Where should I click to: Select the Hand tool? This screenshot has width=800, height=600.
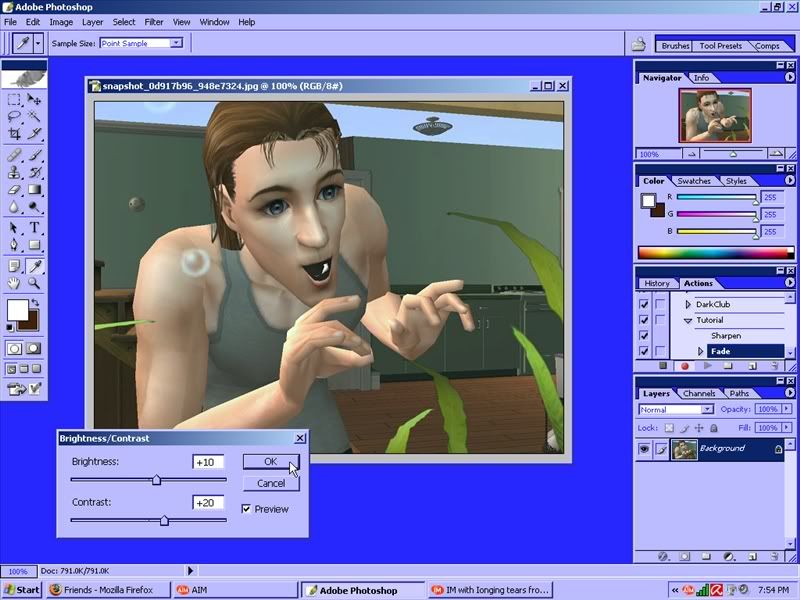point(14,283)
